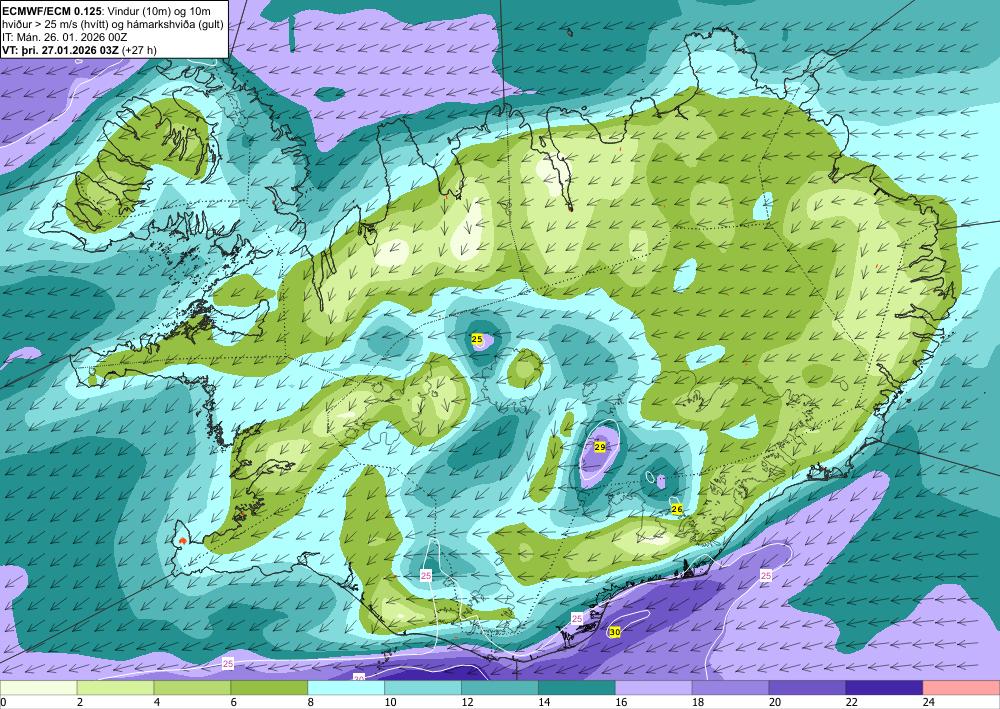Pick the light green 2–4 legend swatch
The width and height of the screenshot is (1000, 709).
(115, 688)
